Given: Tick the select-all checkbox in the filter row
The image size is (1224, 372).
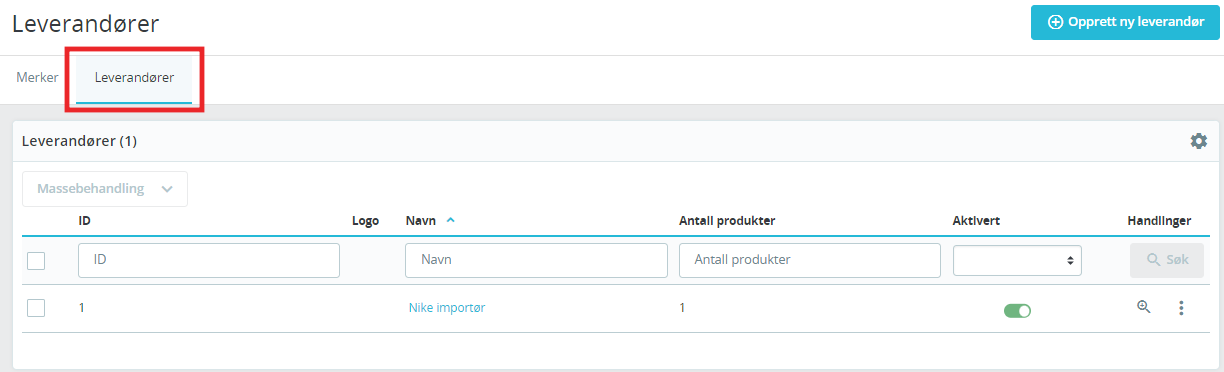Looking at the screenshot, I should [36, 260].
